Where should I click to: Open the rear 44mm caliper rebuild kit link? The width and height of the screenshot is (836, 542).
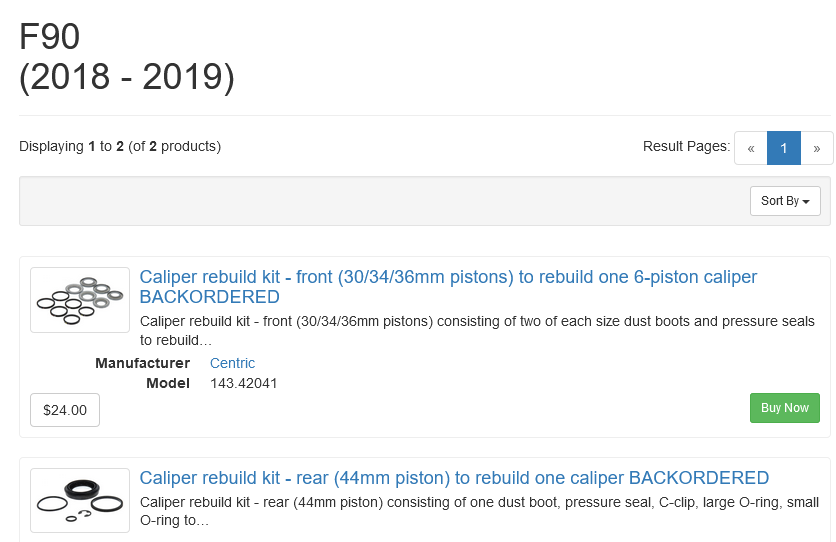point(454,478)
